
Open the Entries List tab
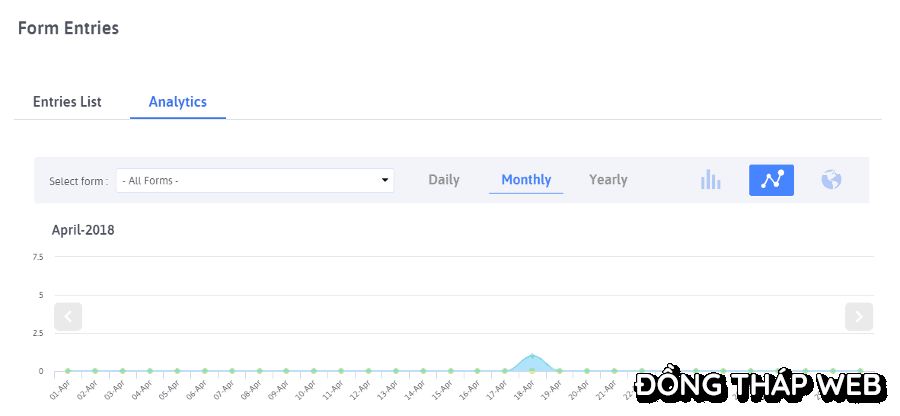67,102
